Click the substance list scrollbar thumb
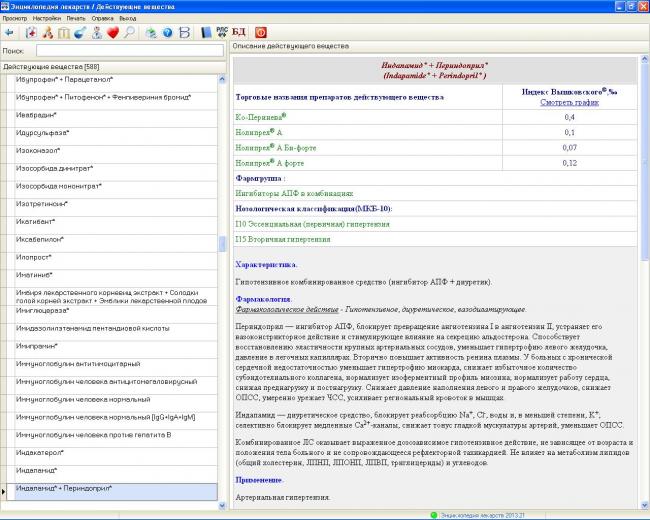Viewport: 650px width, 520px height. (x=222, y=244)
